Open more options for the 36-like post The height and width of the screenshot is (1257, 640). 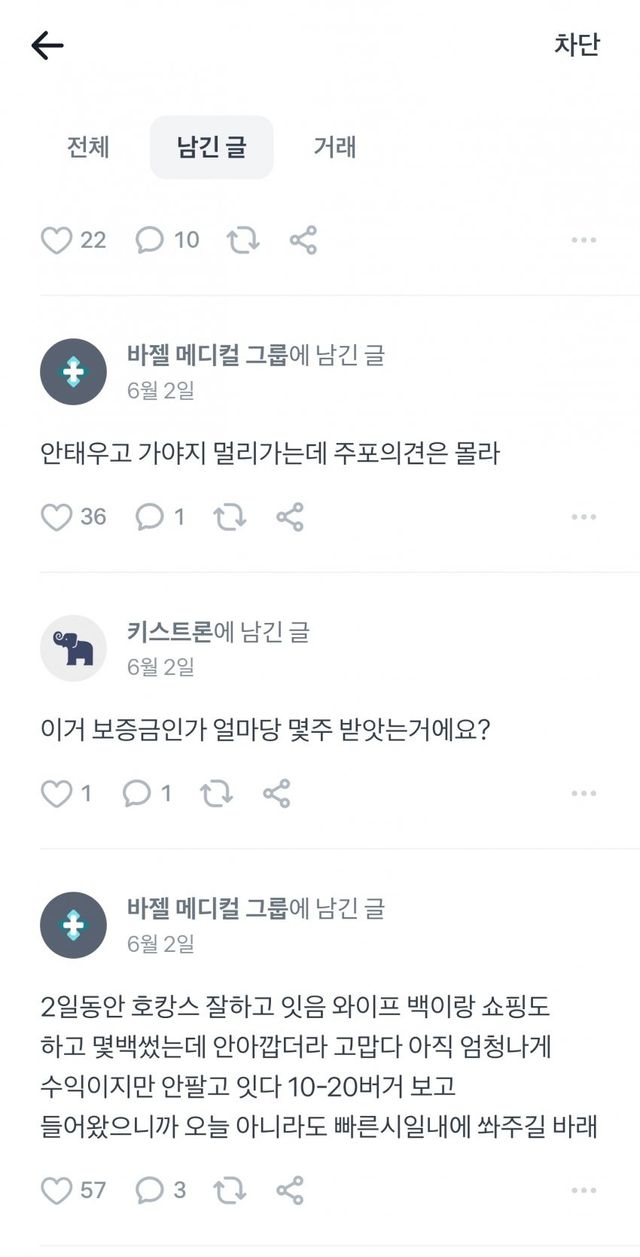tap(584, 517)
